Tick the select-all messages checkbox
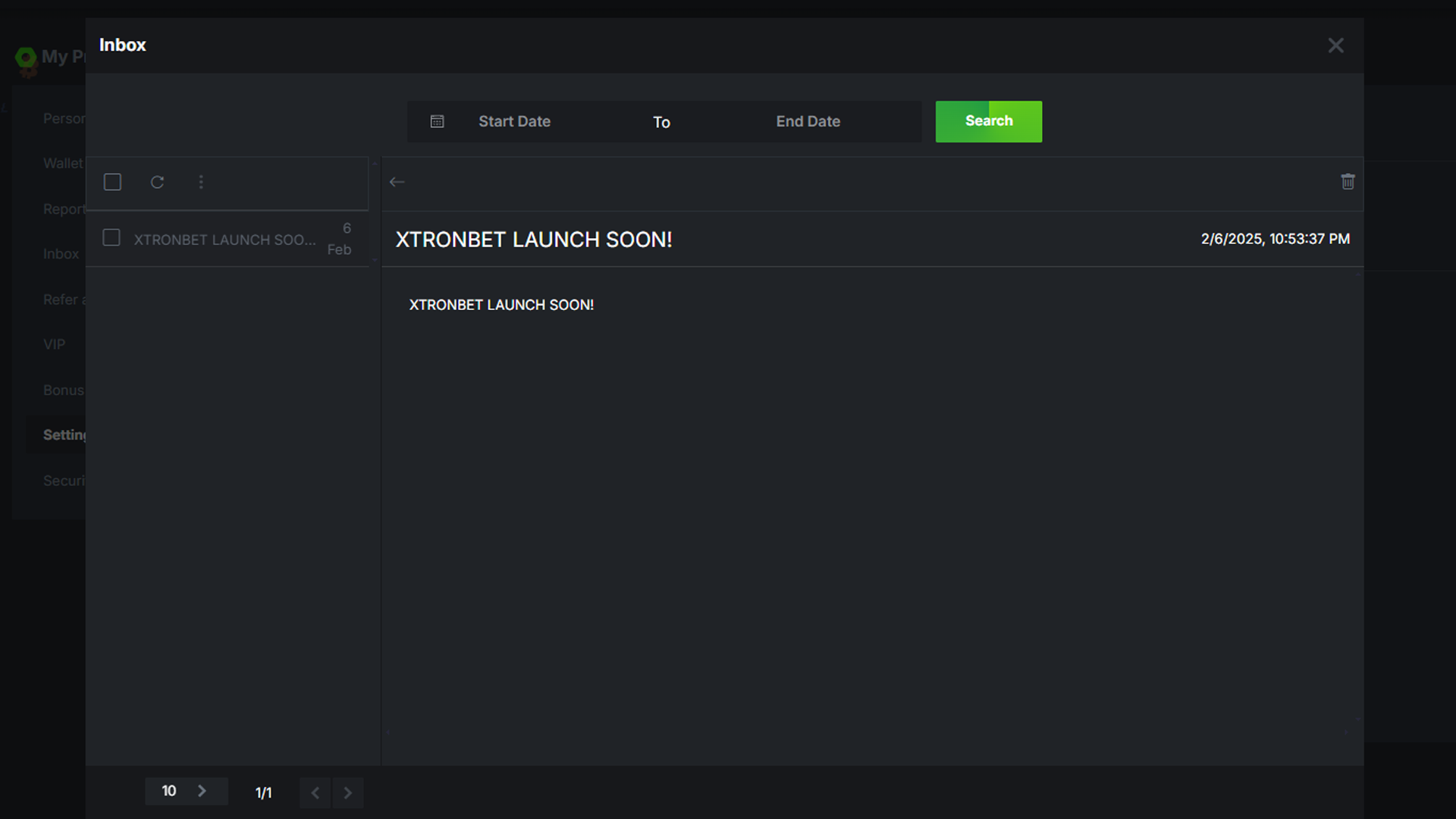Viewport: 1456px width, 819px height. [112, 182]
